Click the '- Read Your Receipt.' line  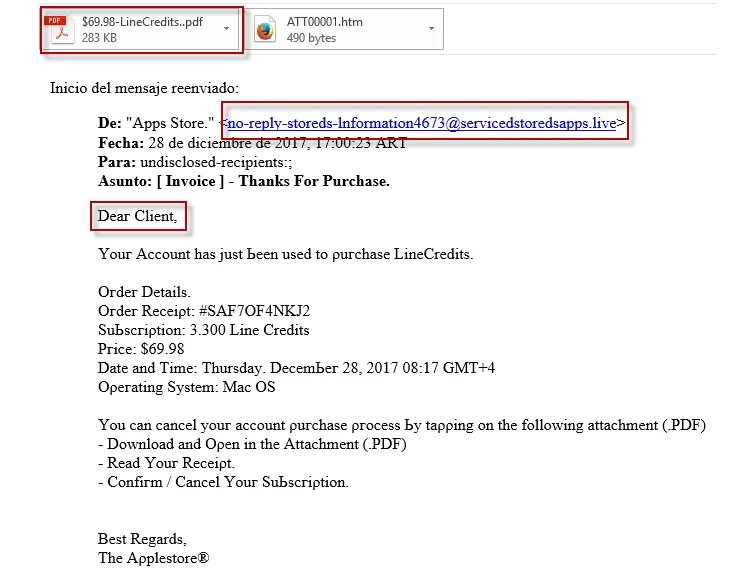pos(166,463)
